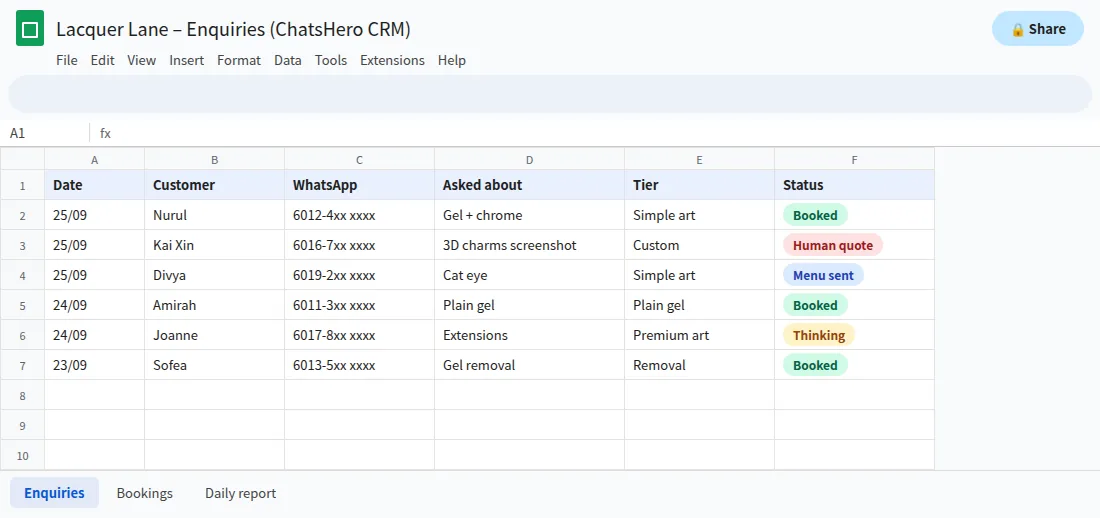Click the Sofea customer cell
This screenshot has height=518, width=1100.
215,365
